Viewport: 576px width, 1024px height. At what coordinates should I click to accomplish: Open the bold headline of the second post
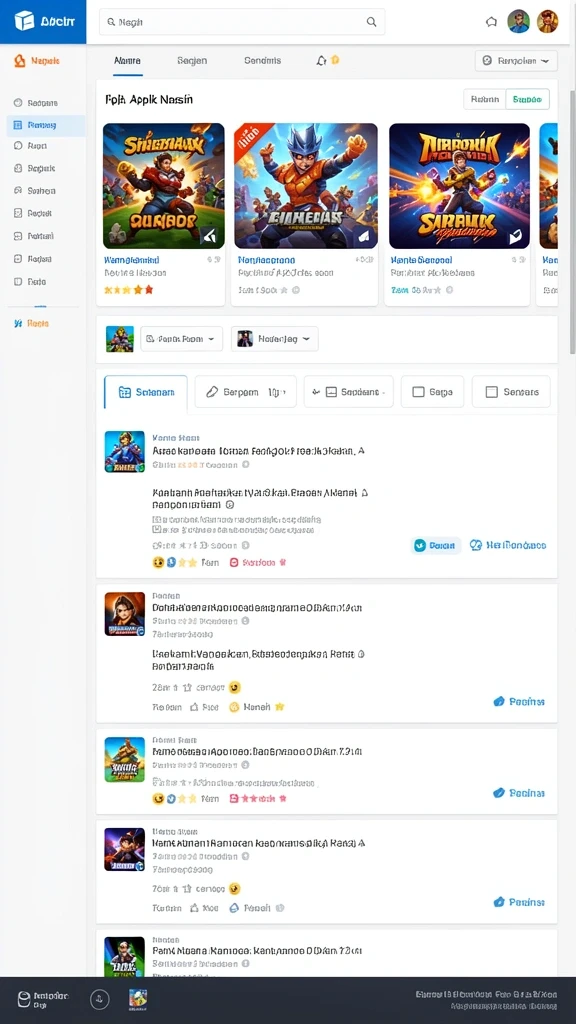(257, 608)
